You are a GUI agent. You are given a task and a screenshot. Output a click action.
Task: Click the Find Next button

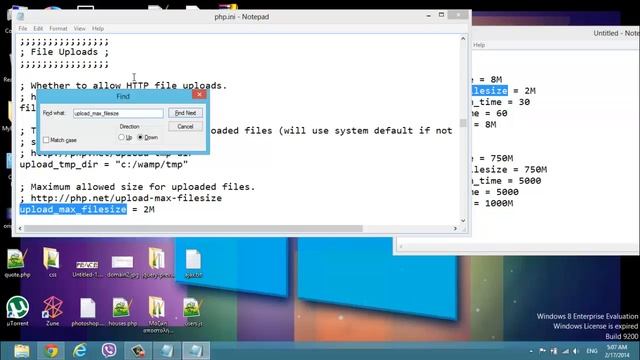185,113
